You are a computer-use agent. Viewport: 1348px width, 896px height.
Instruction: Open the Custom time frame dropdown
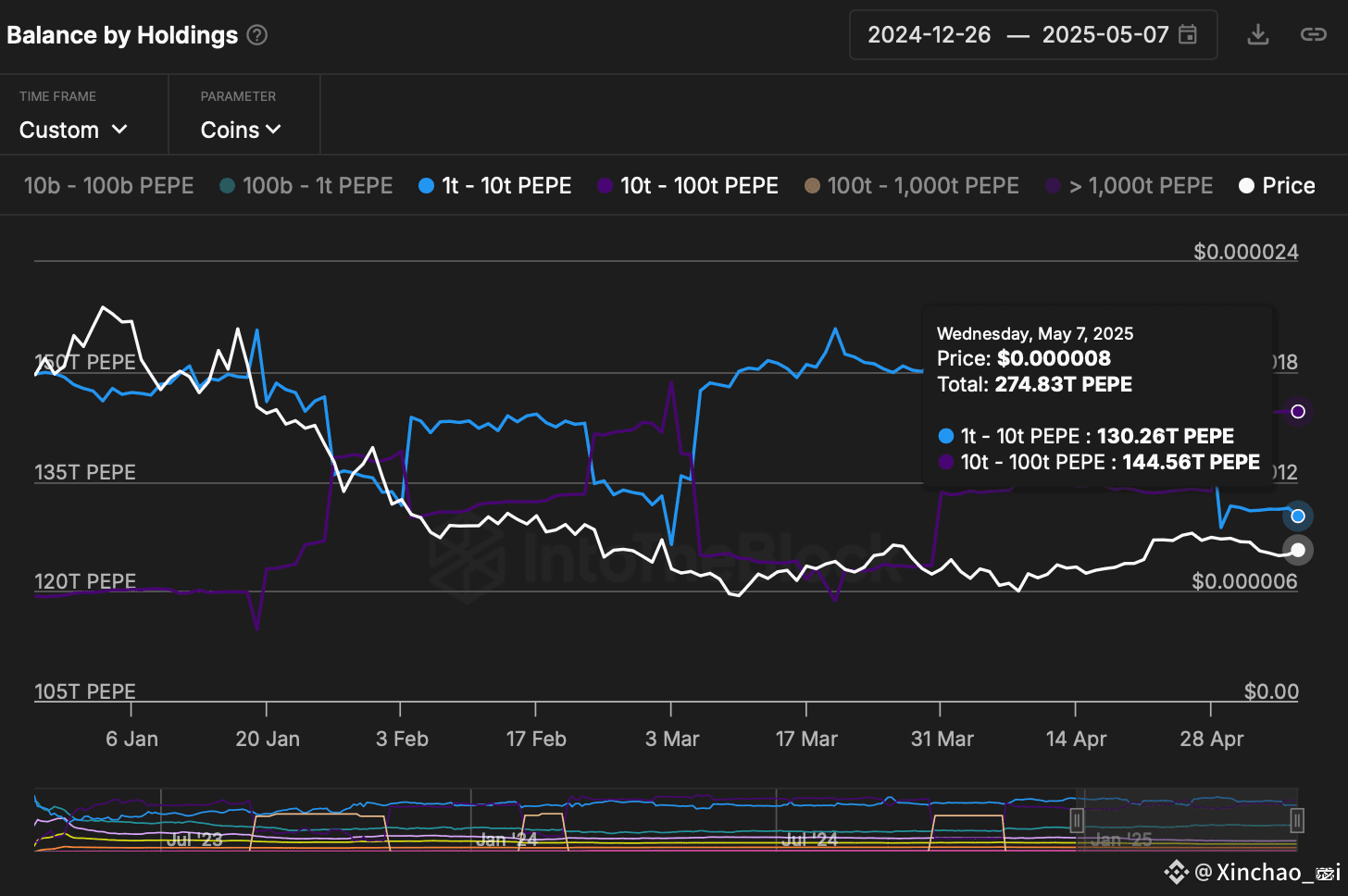point(73,130)
